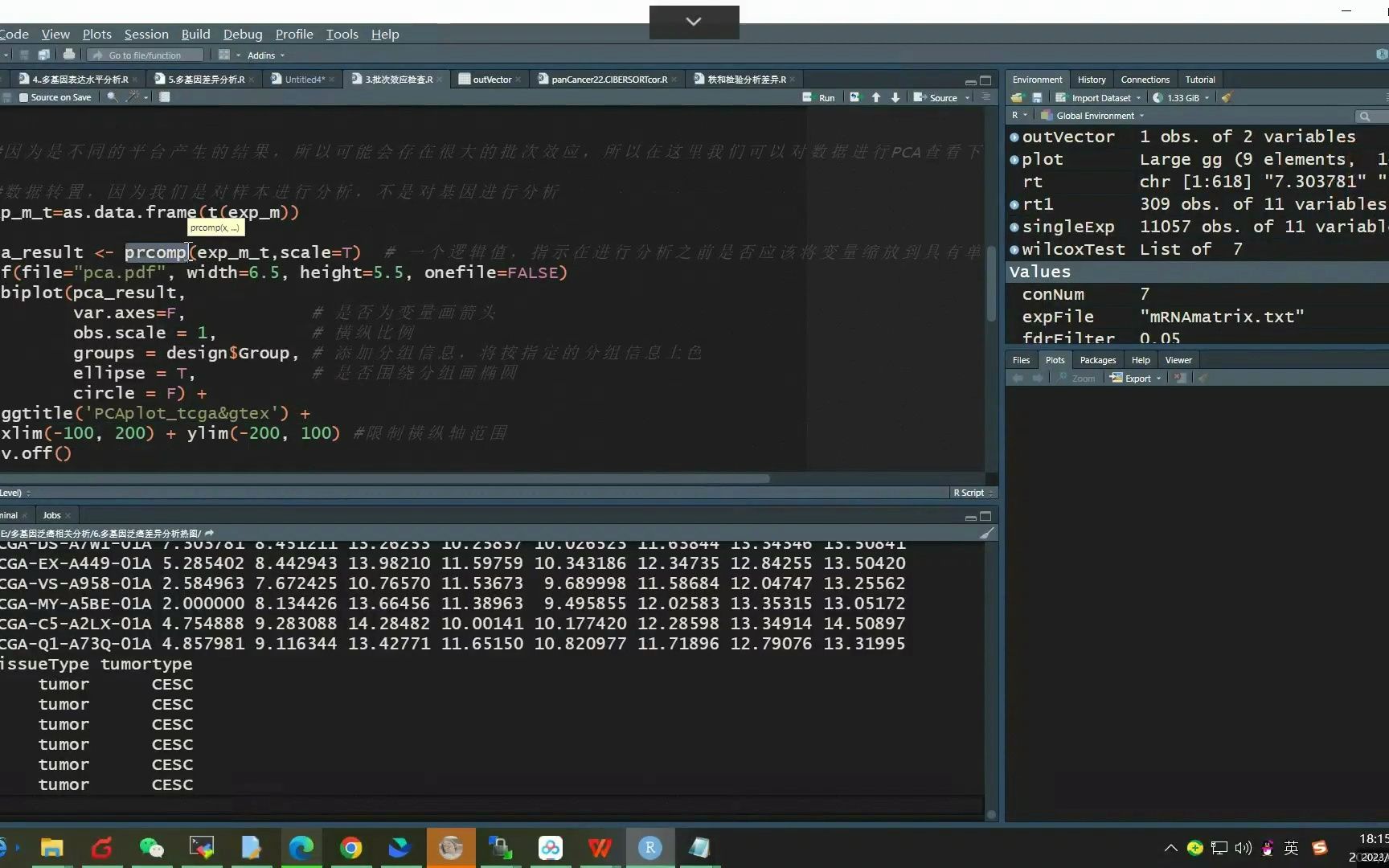Open the Session menu
This screenshot has width=1389, height=868.
coord(146,34)
